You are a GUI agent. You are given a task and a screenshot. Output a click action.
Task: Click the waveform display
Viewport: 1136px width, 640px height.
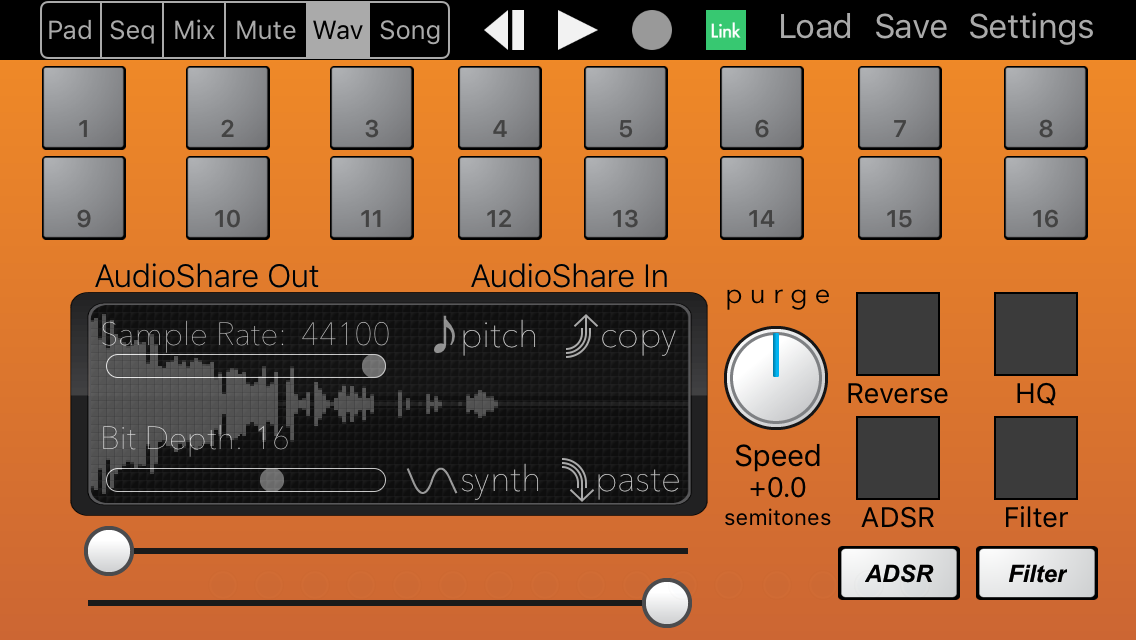389,404
